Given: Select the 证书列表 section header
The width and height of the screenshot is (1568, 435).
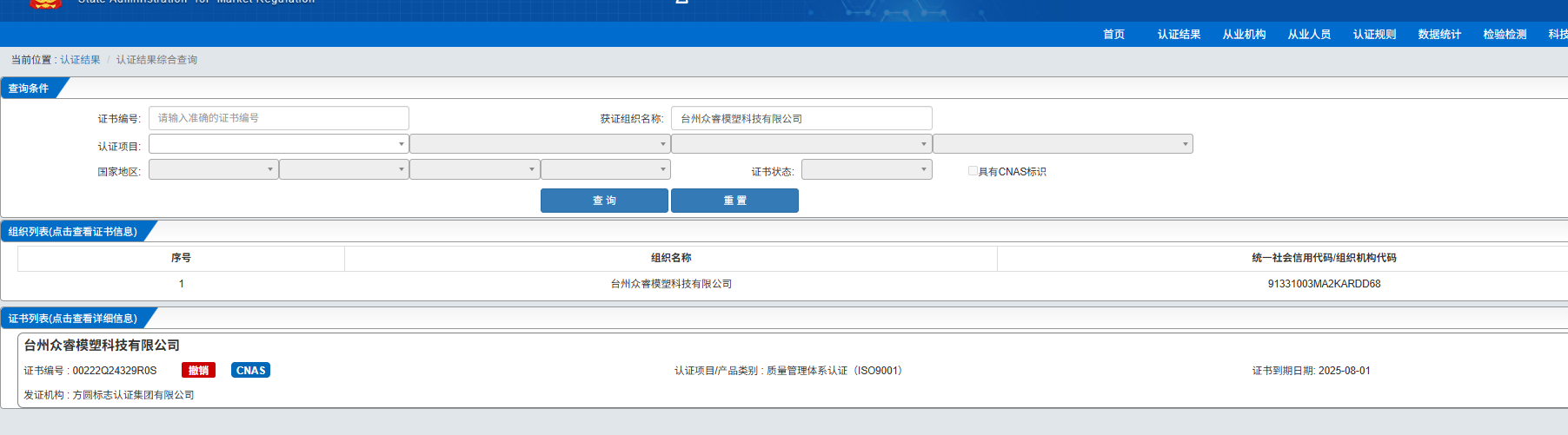Looking at the screenshot, I should coord(73,319).
